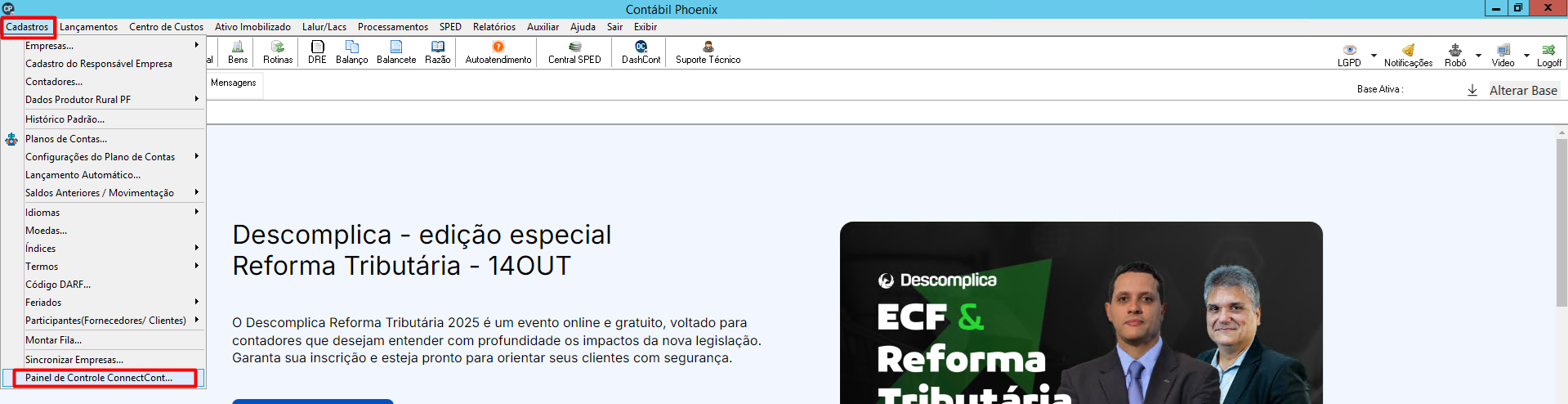Open the Processamentos menu
1568x404 pixels.
tap(393, 27)
